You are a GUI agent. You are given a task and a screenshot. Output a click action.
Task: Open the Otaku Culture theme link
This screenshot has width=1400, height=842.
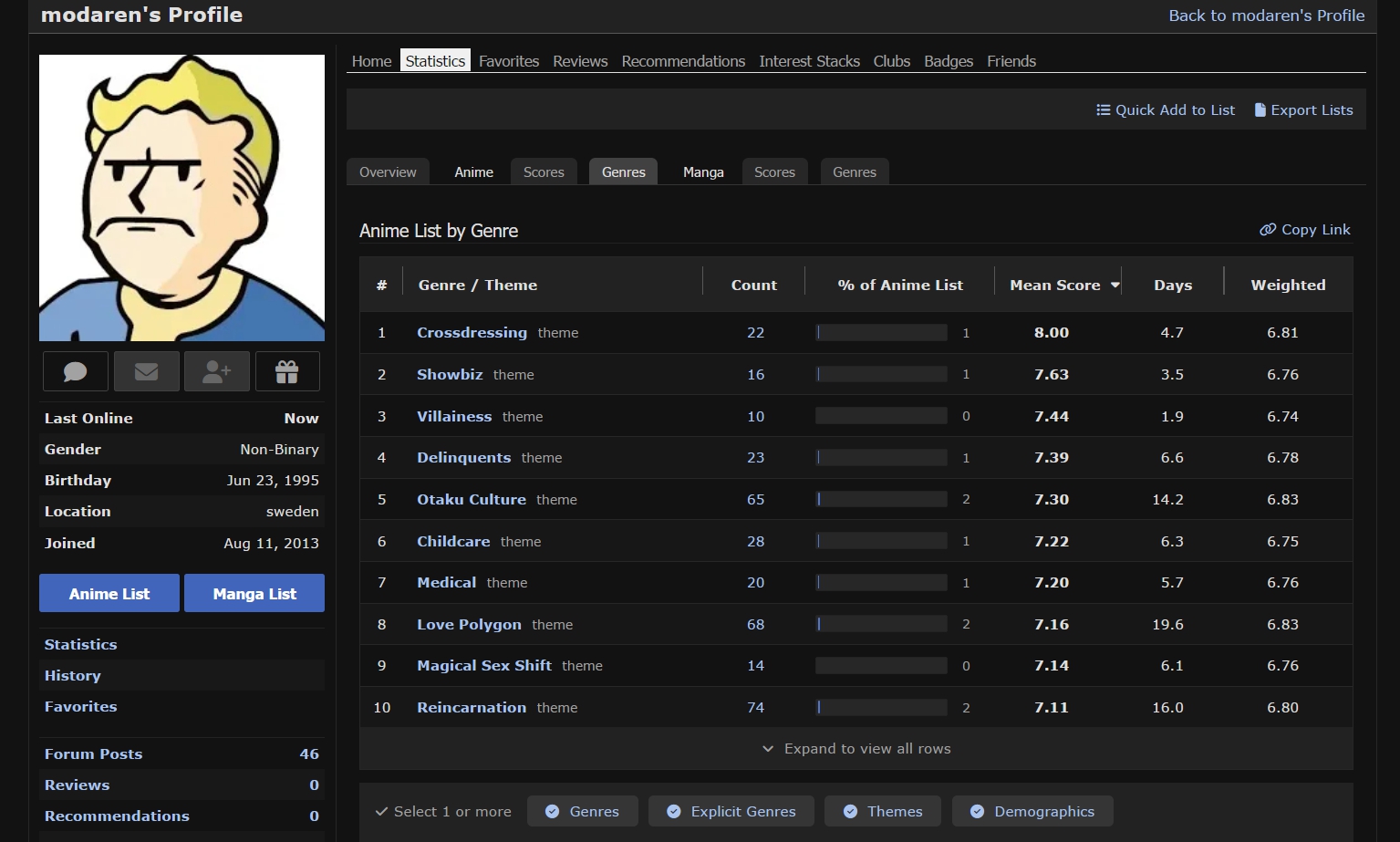(472, 500)
